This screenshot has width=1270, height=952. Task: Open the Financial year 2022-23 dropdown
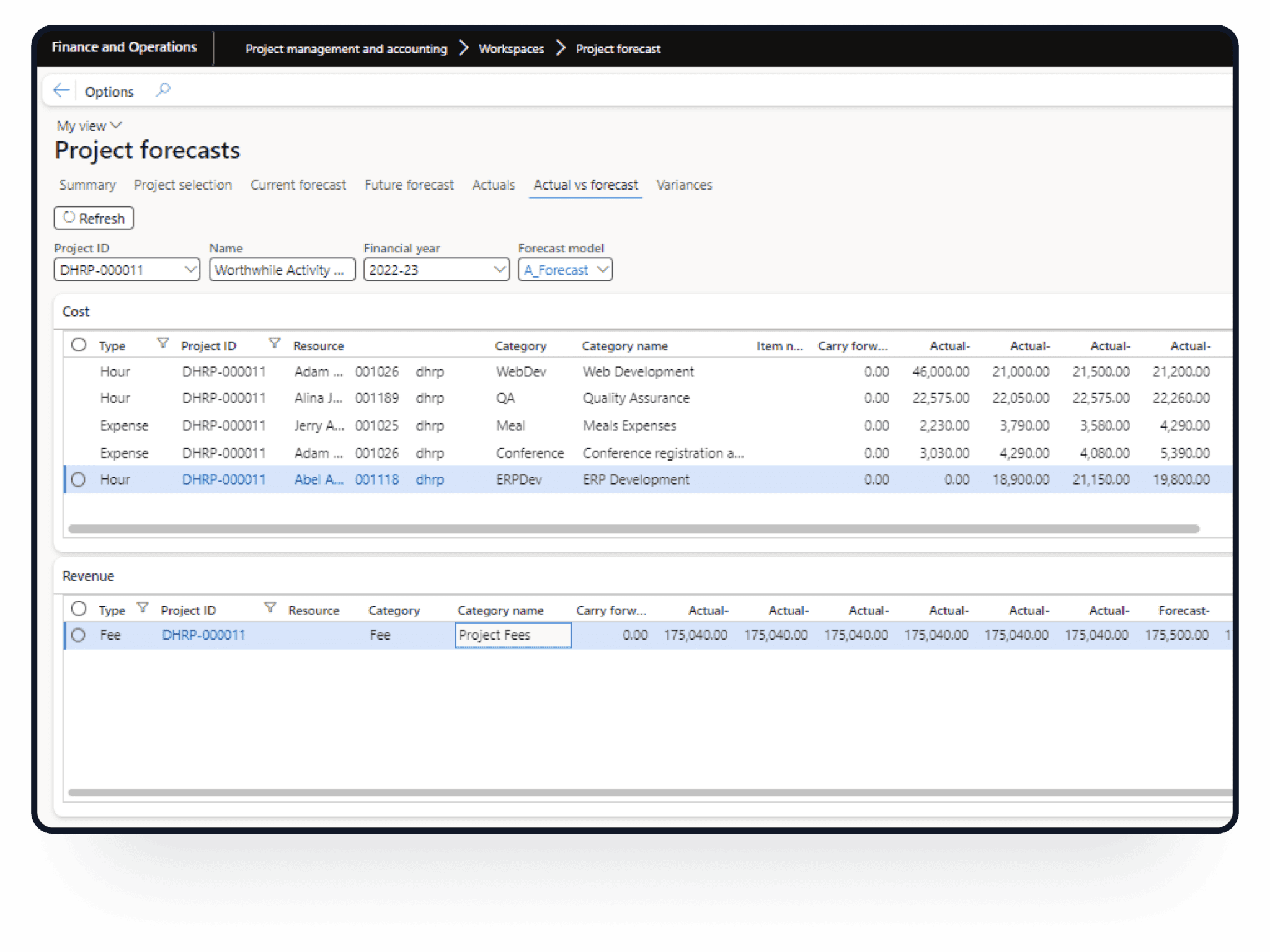437,270
